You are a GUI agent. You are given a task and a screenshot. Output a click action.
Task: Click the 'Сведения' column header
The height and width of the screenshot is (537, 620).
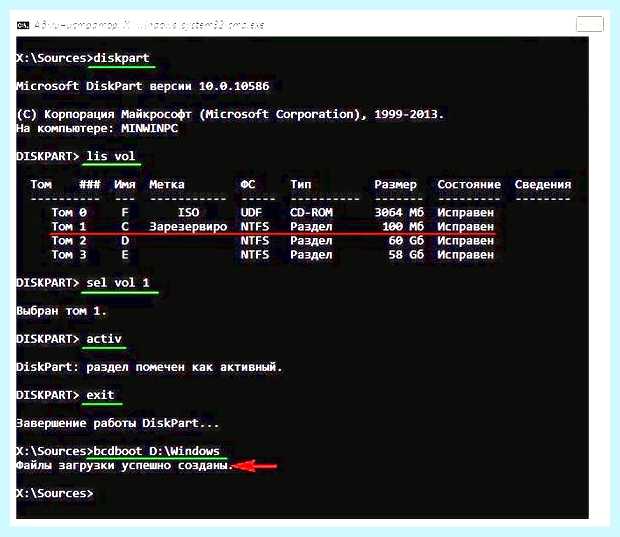(x=543, y=184)
